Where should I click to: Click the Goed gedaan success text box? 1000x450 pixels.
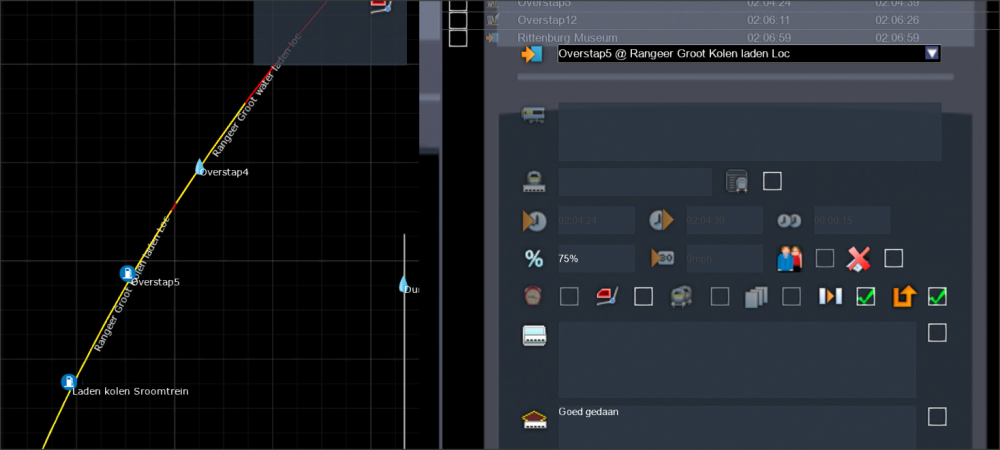pos(736,425)
